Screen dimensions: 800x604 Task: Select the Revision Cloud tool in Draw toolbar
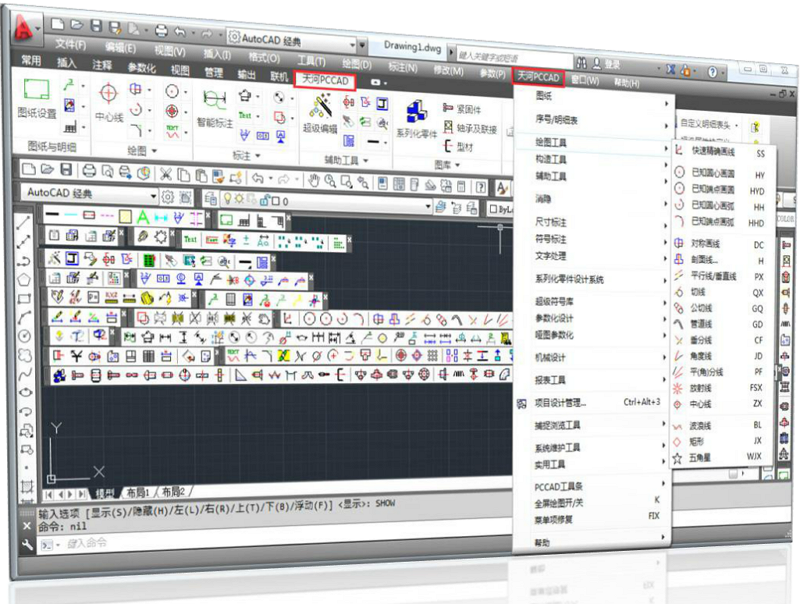pyautogui.click(x=24, y=355)
